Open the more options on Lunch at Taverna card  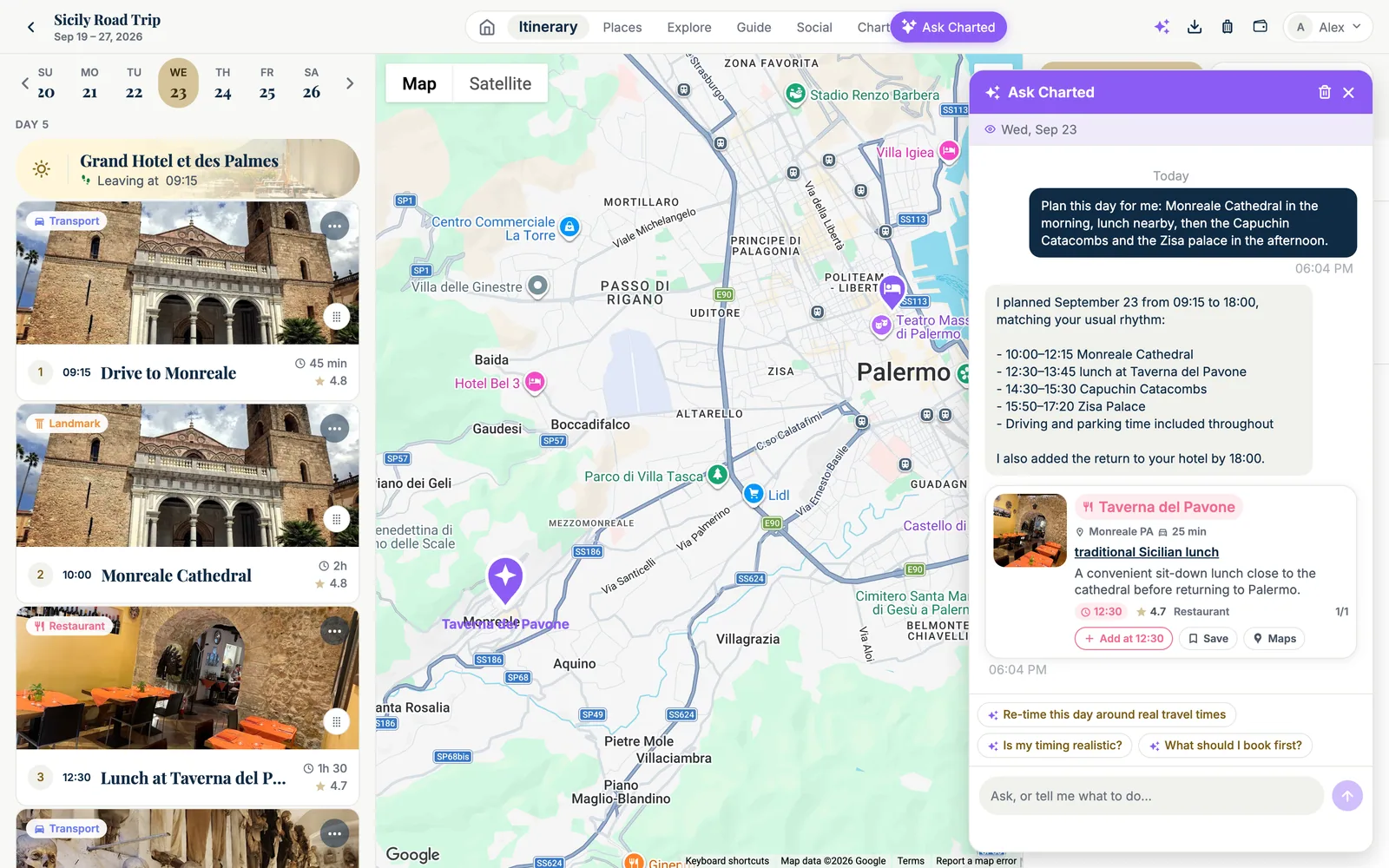(x=335, y=631)
